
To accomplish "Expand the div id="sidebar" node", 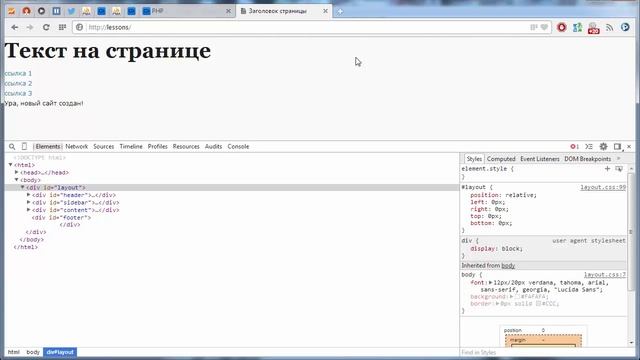I will (29, 202).
